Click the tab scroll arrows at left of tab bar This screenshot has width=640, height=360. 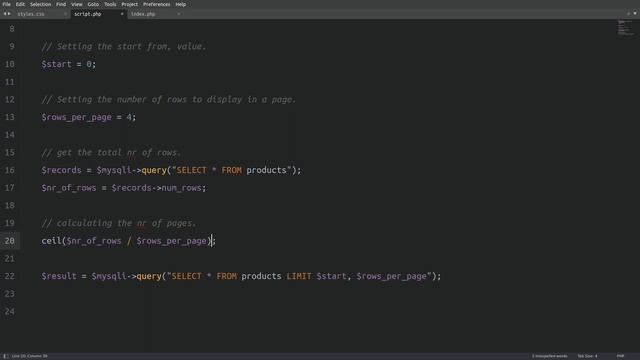(7, 14)
